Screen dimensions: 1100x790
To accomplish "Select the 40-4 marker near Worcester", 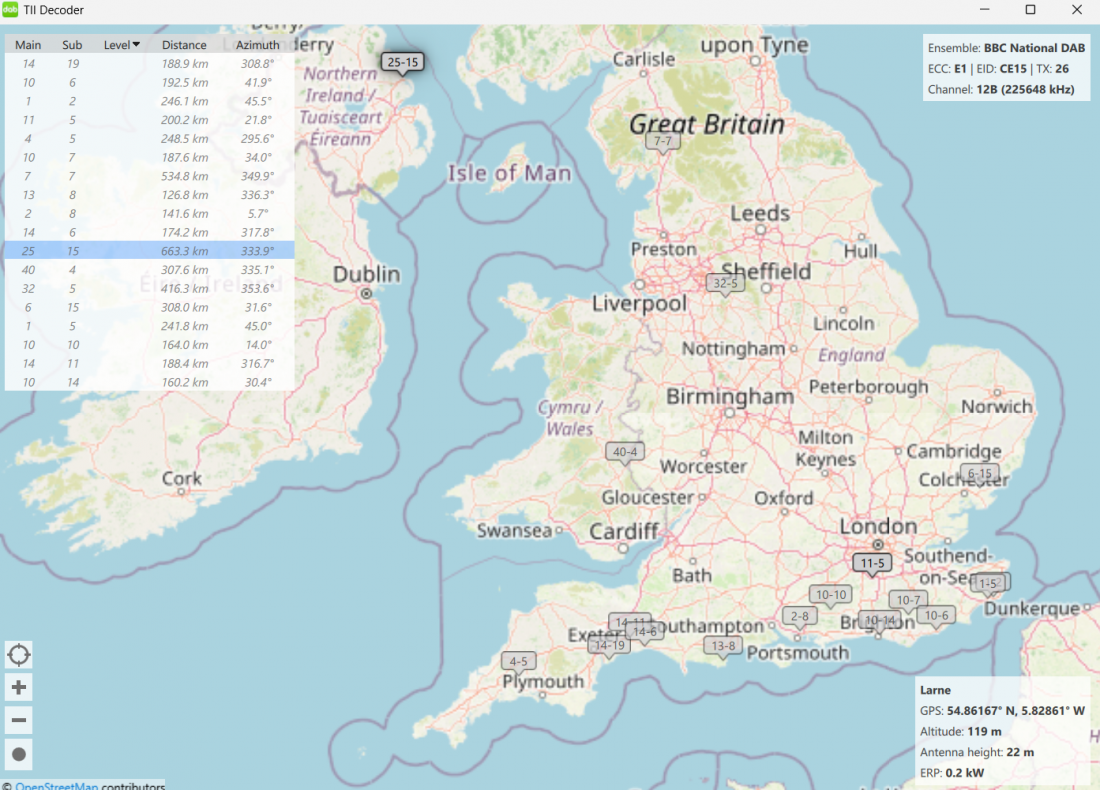I will (x=625, y=452).
